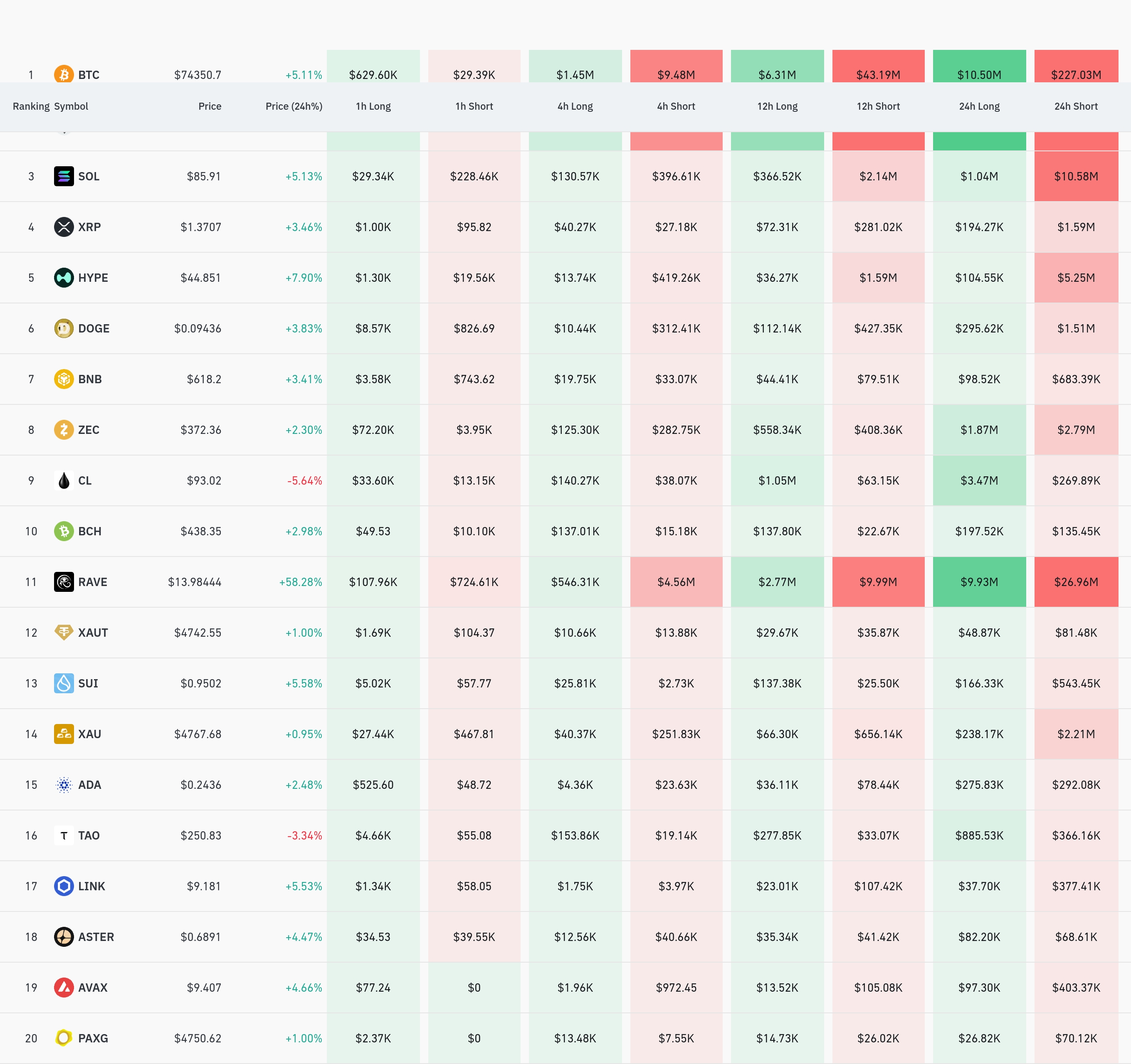Screen dimensions: 1131x1064
Task: Click the BNB coin icon
Action: coord(64,379)
